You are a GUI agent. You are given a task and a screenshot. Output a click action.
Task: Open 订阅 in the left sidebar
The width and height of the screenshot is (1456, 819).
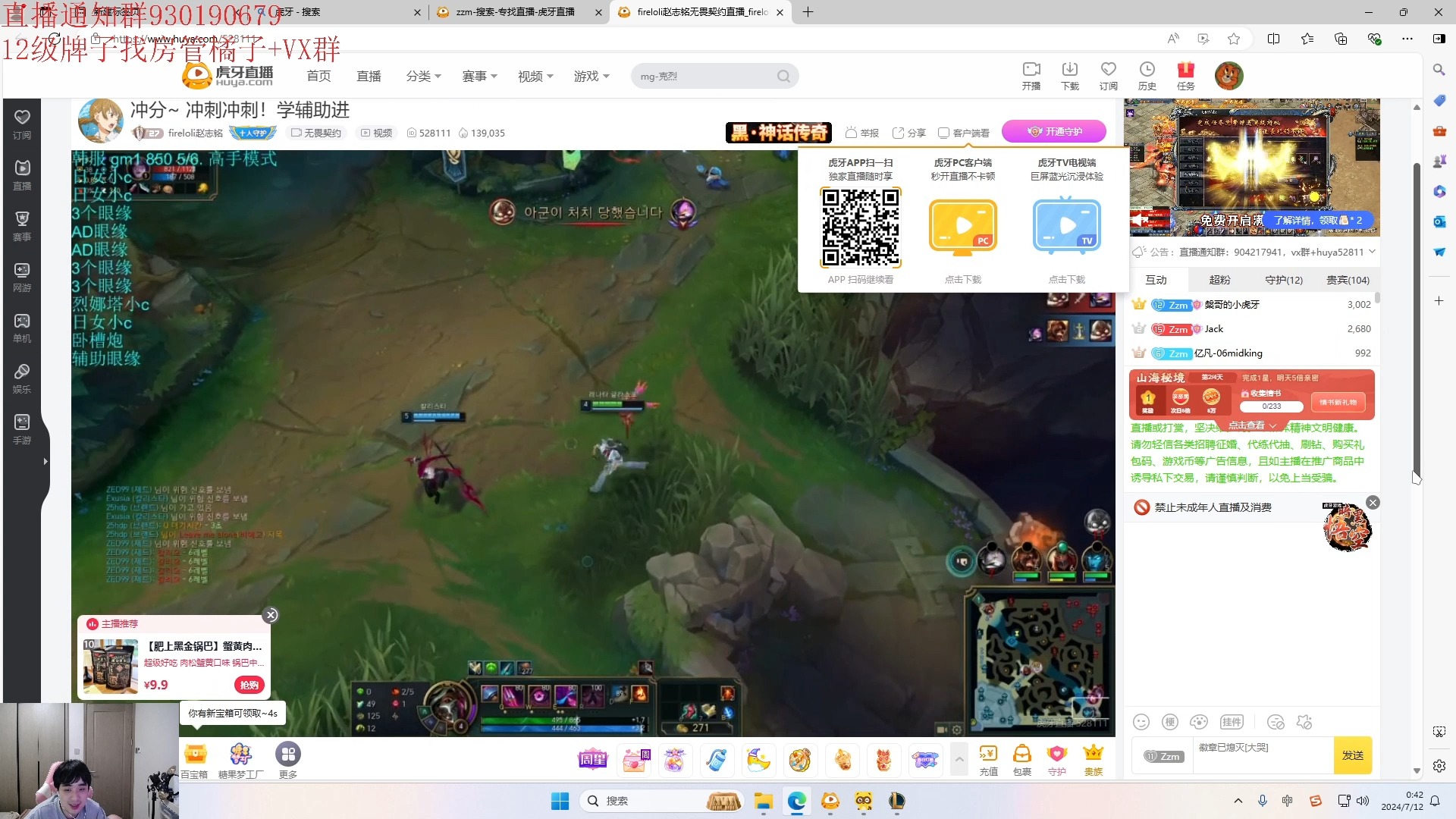coord(22,125)
